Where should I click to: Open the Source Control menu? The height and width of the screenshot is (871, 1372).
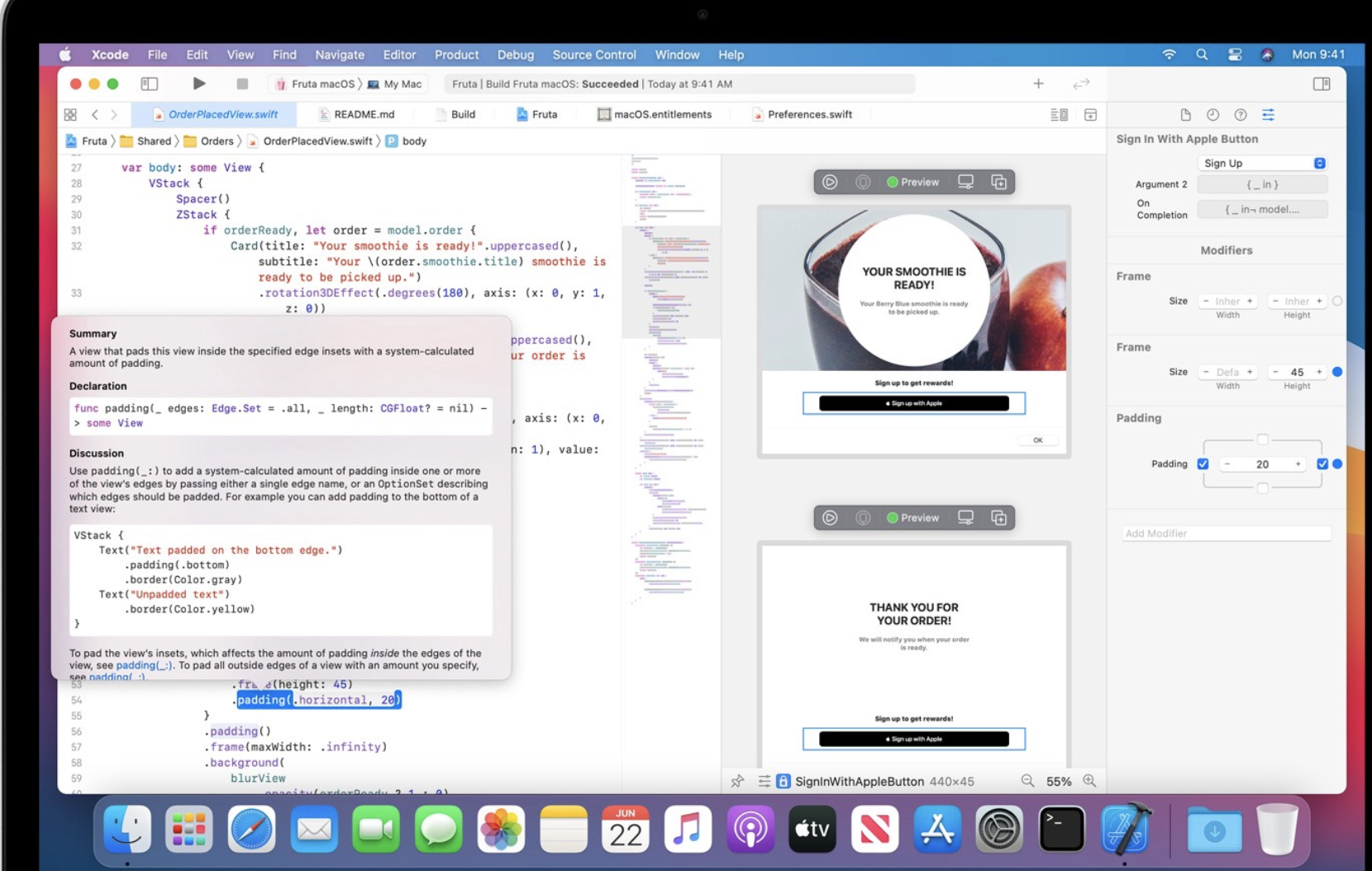pos(594,55)
